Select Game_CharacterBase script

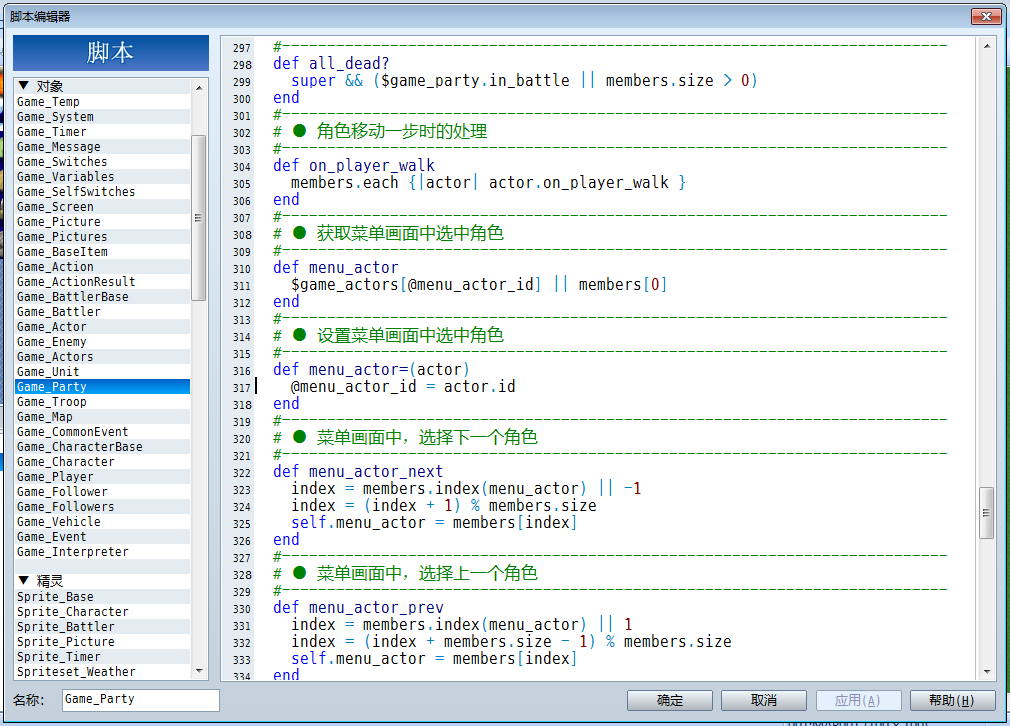coord(102,446)
